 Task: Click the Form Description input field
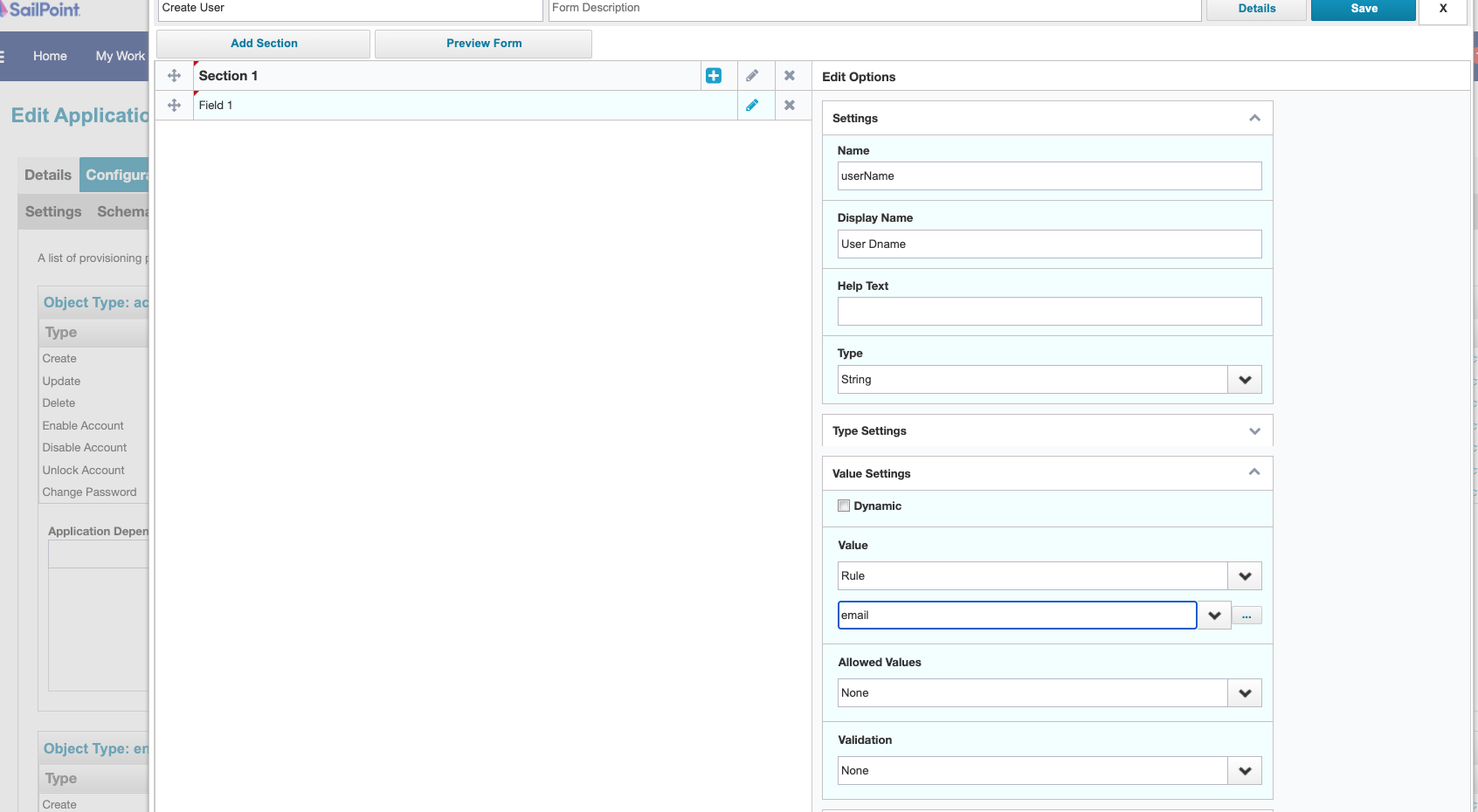[874, 10]
